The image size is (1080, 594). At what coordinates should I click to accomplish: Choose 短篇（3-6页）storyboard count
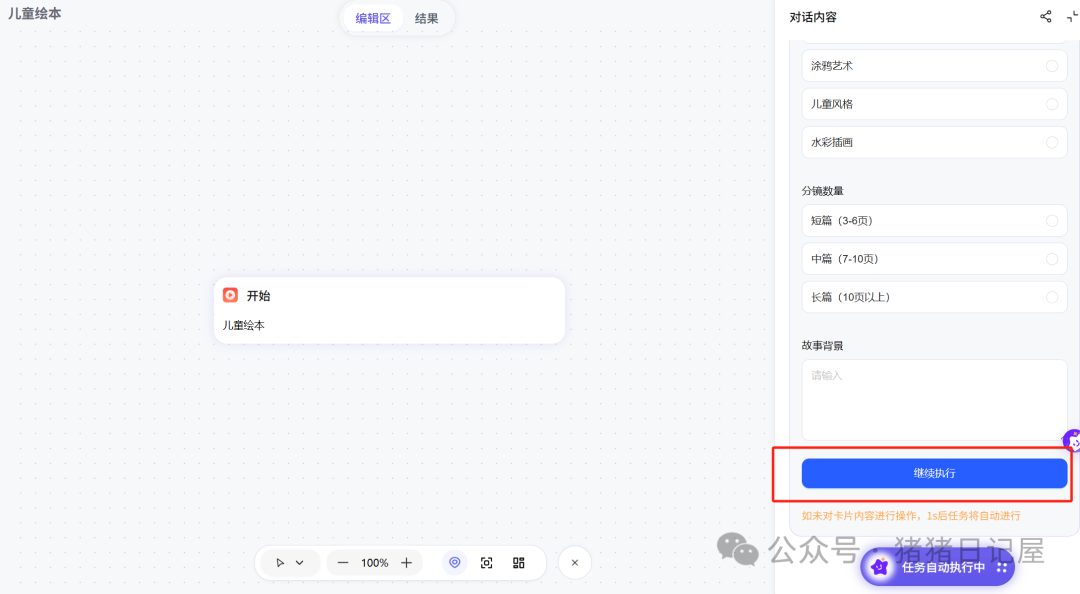[x=934, y=220]
